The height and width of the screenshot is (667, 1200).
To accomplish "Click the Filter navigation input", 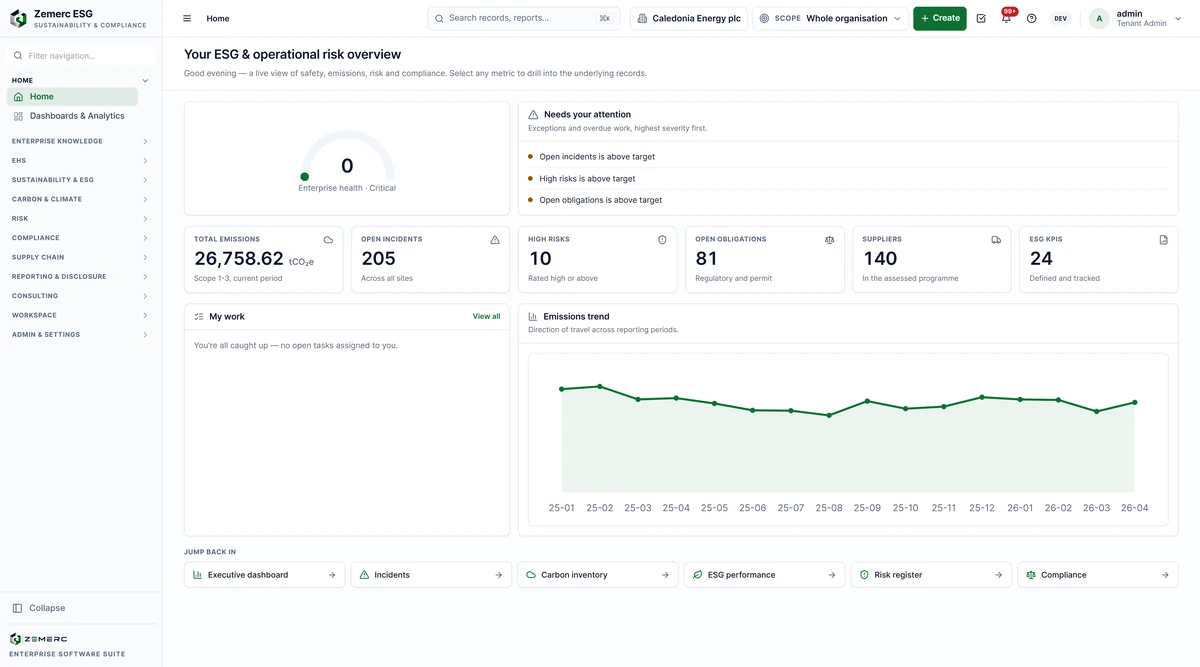I will click(x=81, y=56).
